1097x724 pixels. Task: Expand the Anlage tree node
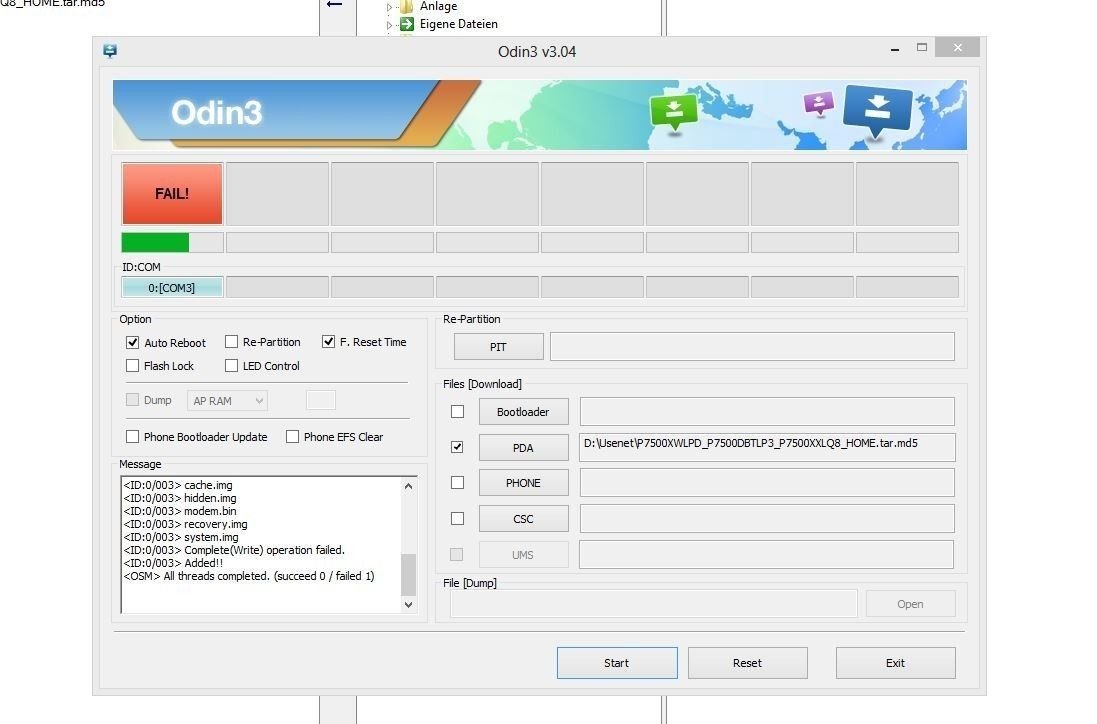pyautogui.click(x=389, y=7)
